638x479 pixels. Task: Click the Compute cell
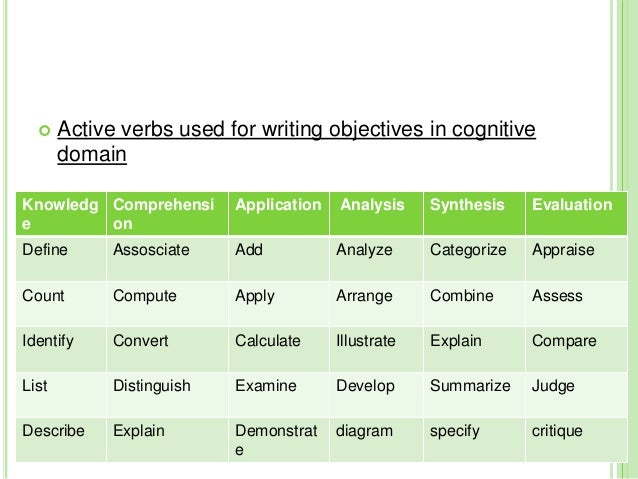point(167,304)
